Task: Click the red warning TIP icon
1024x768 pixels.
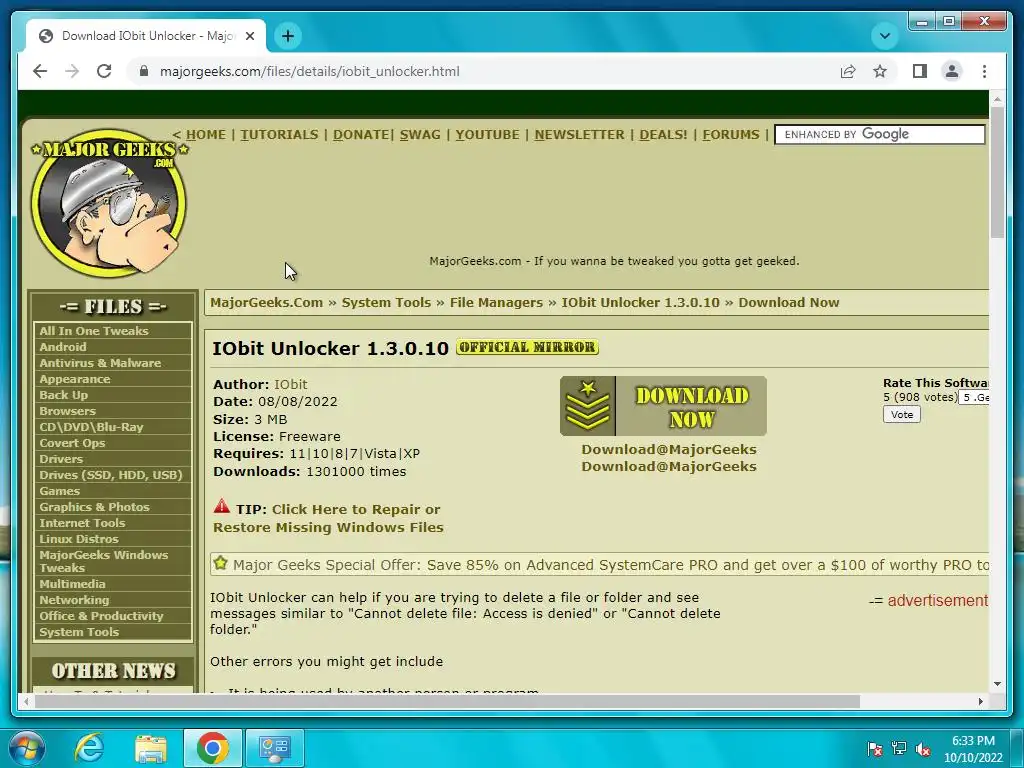Action: coord(221,507)
